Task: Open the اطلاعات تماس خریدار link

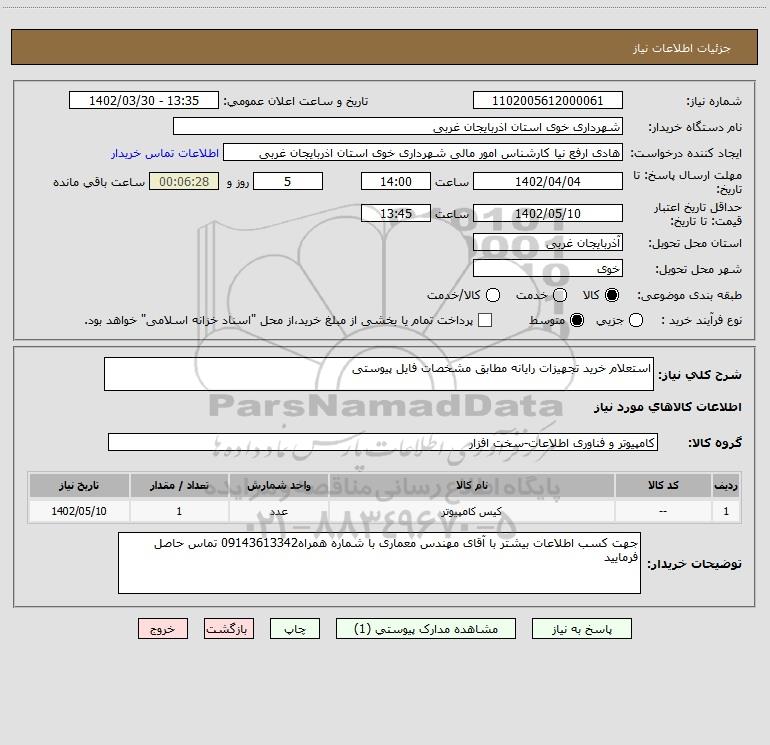Action: point(165,153)
